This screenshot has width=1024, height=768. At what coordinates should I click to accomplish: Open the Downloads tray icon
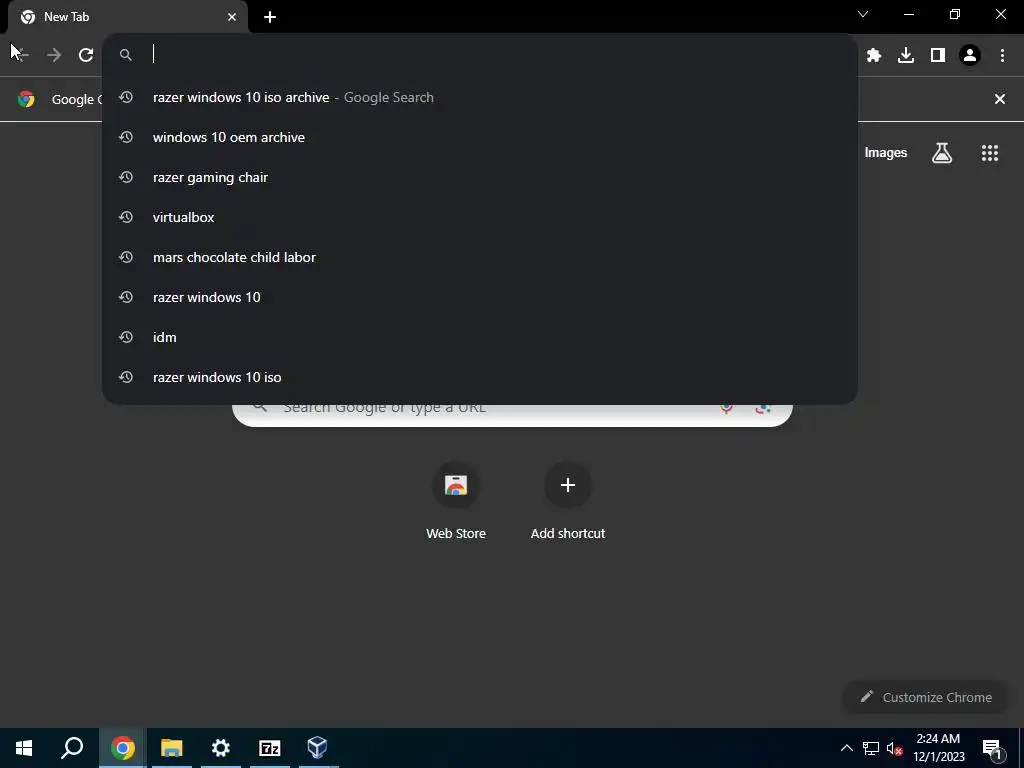coord(906,55)
